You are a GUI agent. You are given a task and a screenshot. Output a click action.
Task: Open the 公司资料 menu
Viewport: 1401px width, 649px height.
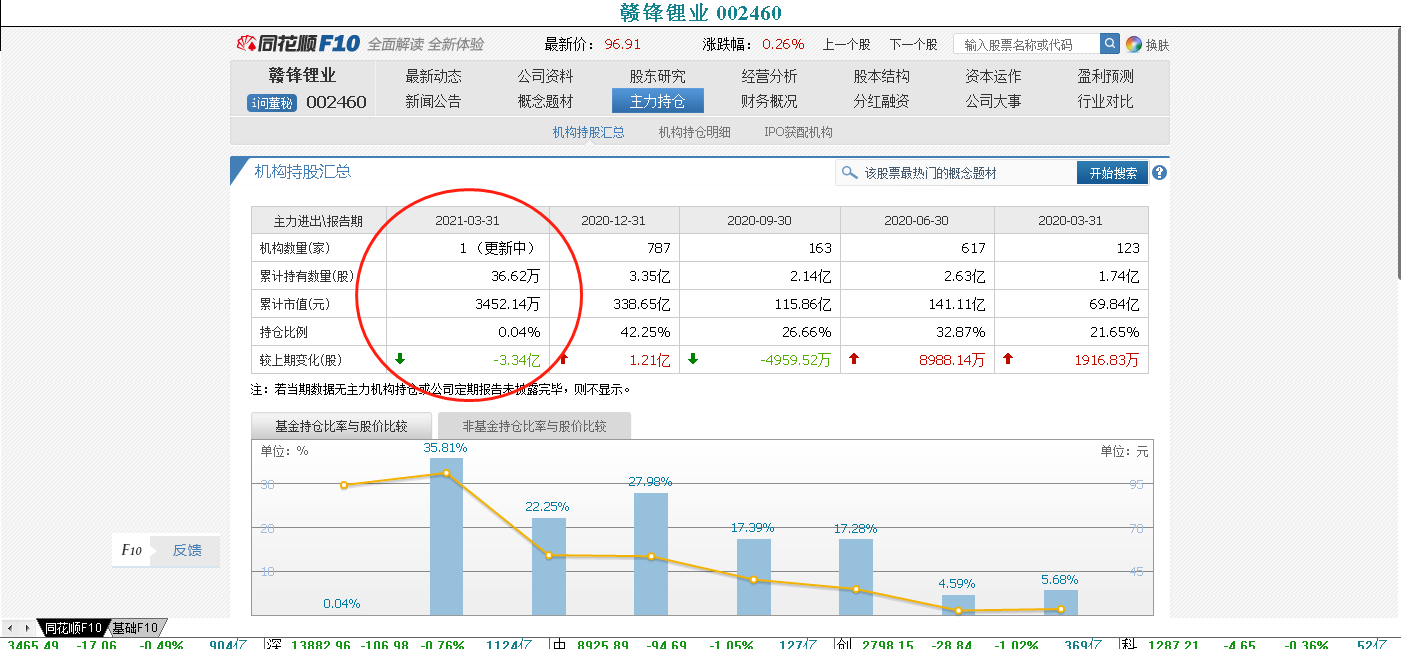click(545, 76)
